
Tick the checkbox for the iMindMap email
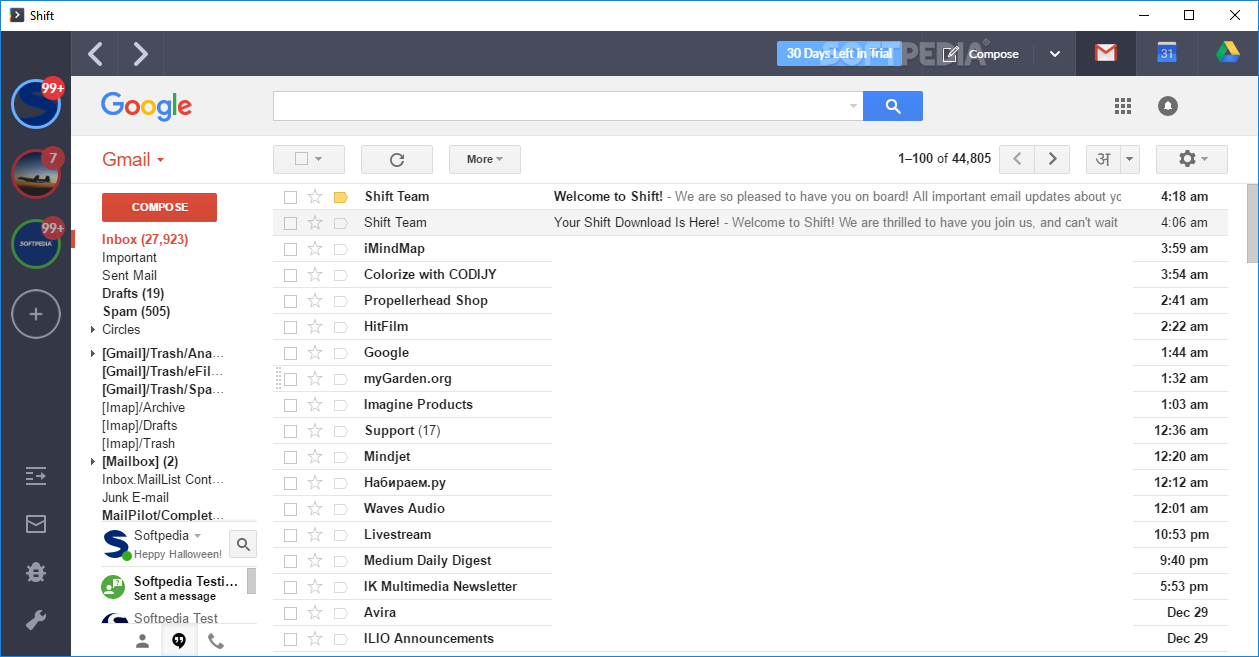click(x=290, y=249)
